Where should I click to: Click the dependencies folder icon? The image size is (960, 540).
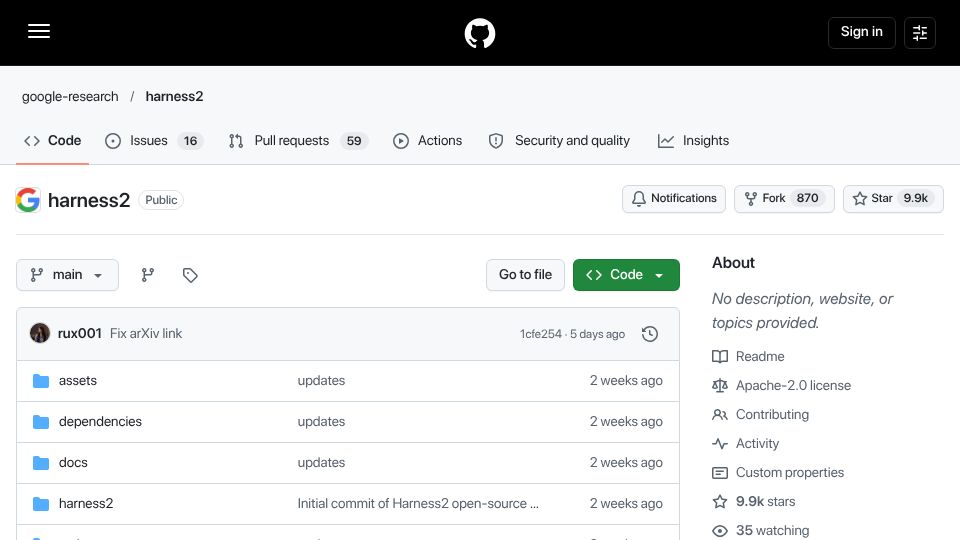tap(41, 422)
